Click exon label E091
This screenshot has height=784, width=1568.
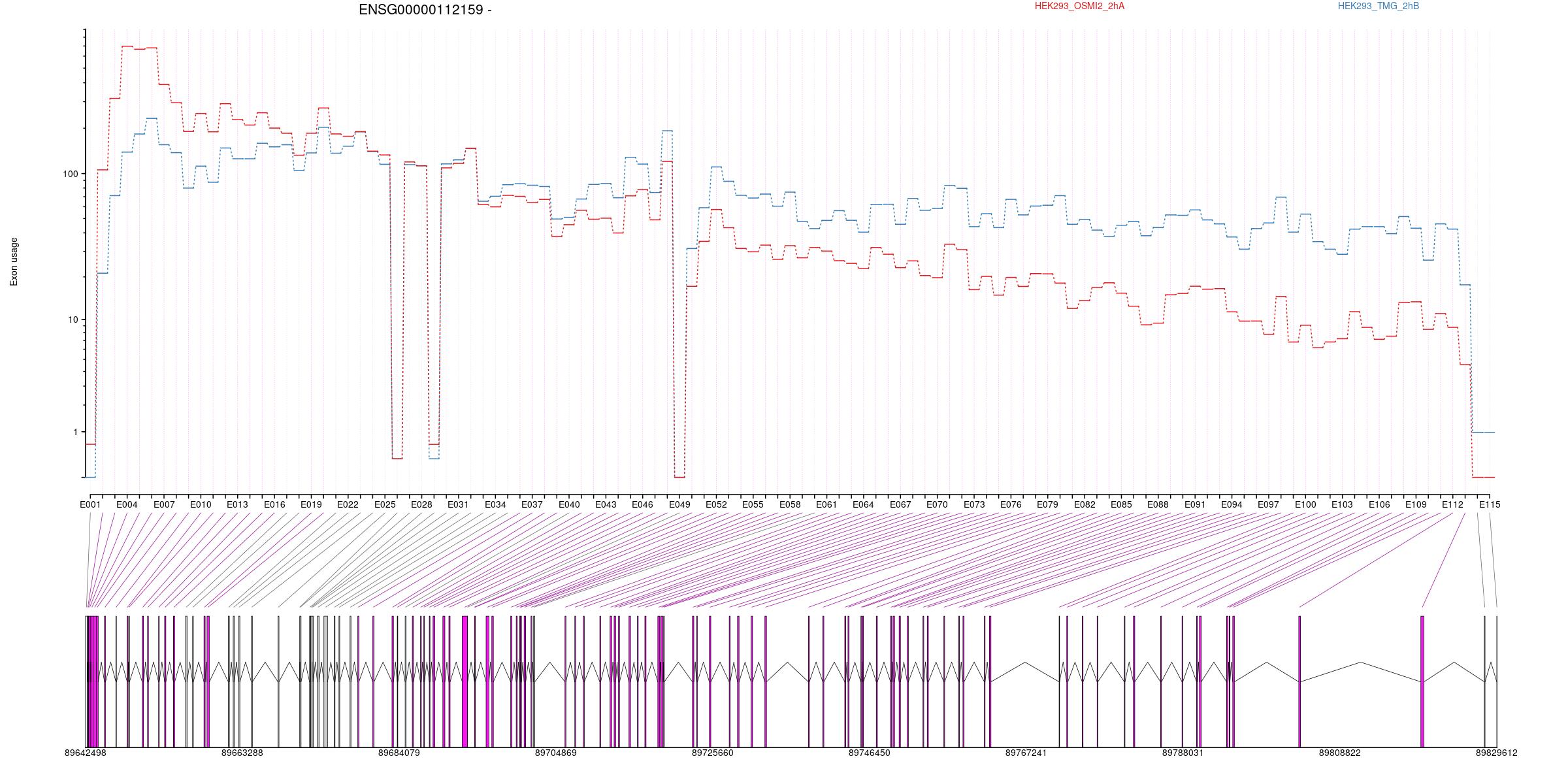[x=1195, y=504]
